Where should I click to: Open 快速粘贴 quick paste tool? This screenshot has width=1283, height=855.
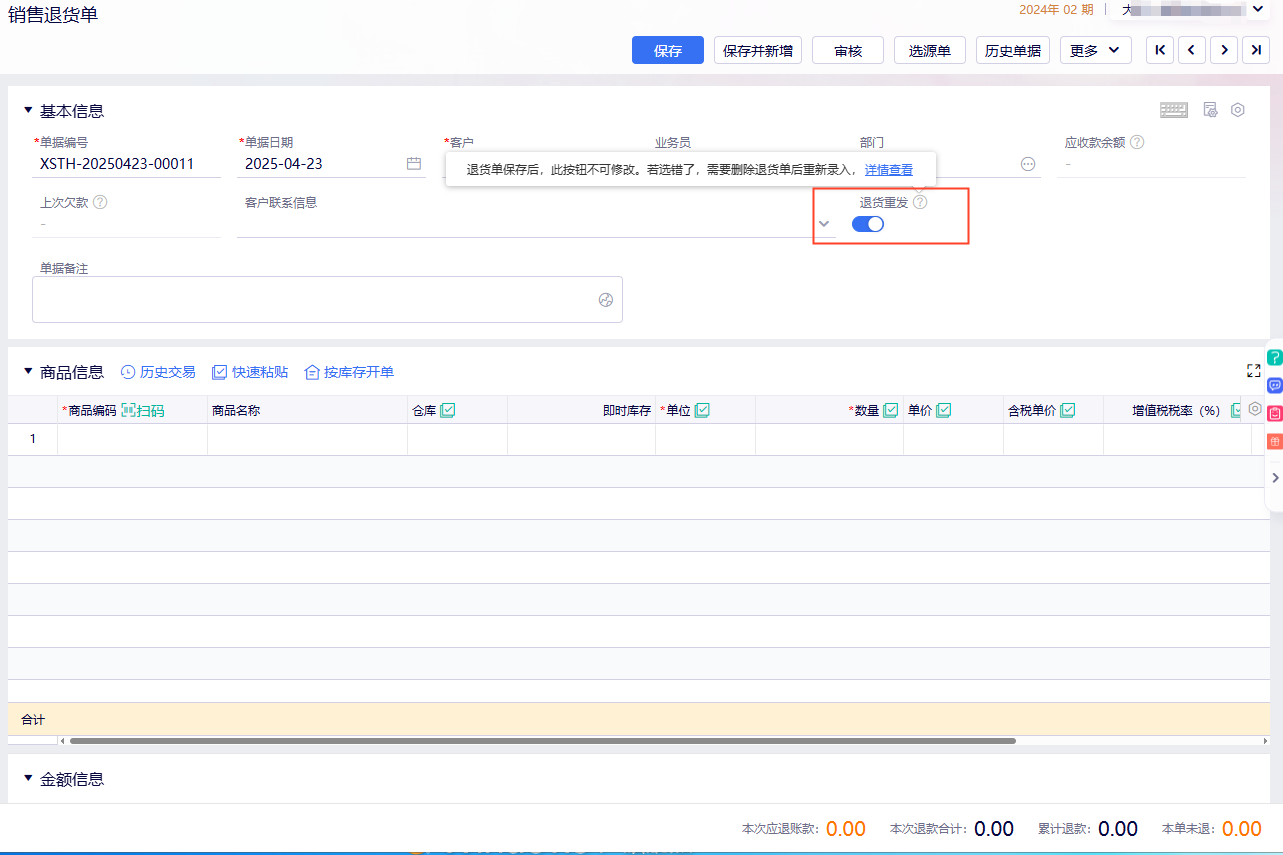pyautogui.click(x=250, y=372)
